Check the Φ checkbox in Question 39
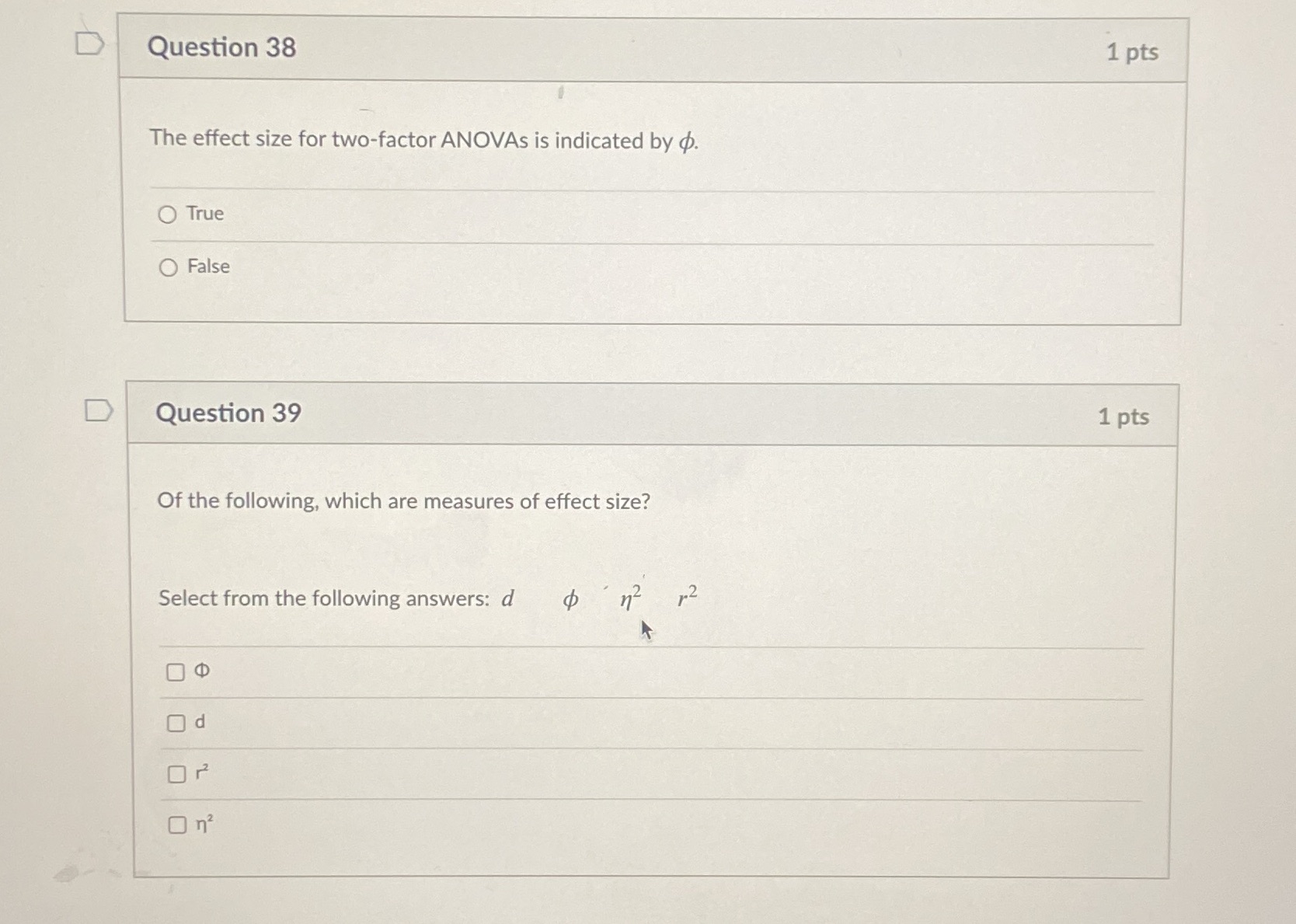Image resolution: width=1296 pixels, height=924 pixels. click(176, 671)
